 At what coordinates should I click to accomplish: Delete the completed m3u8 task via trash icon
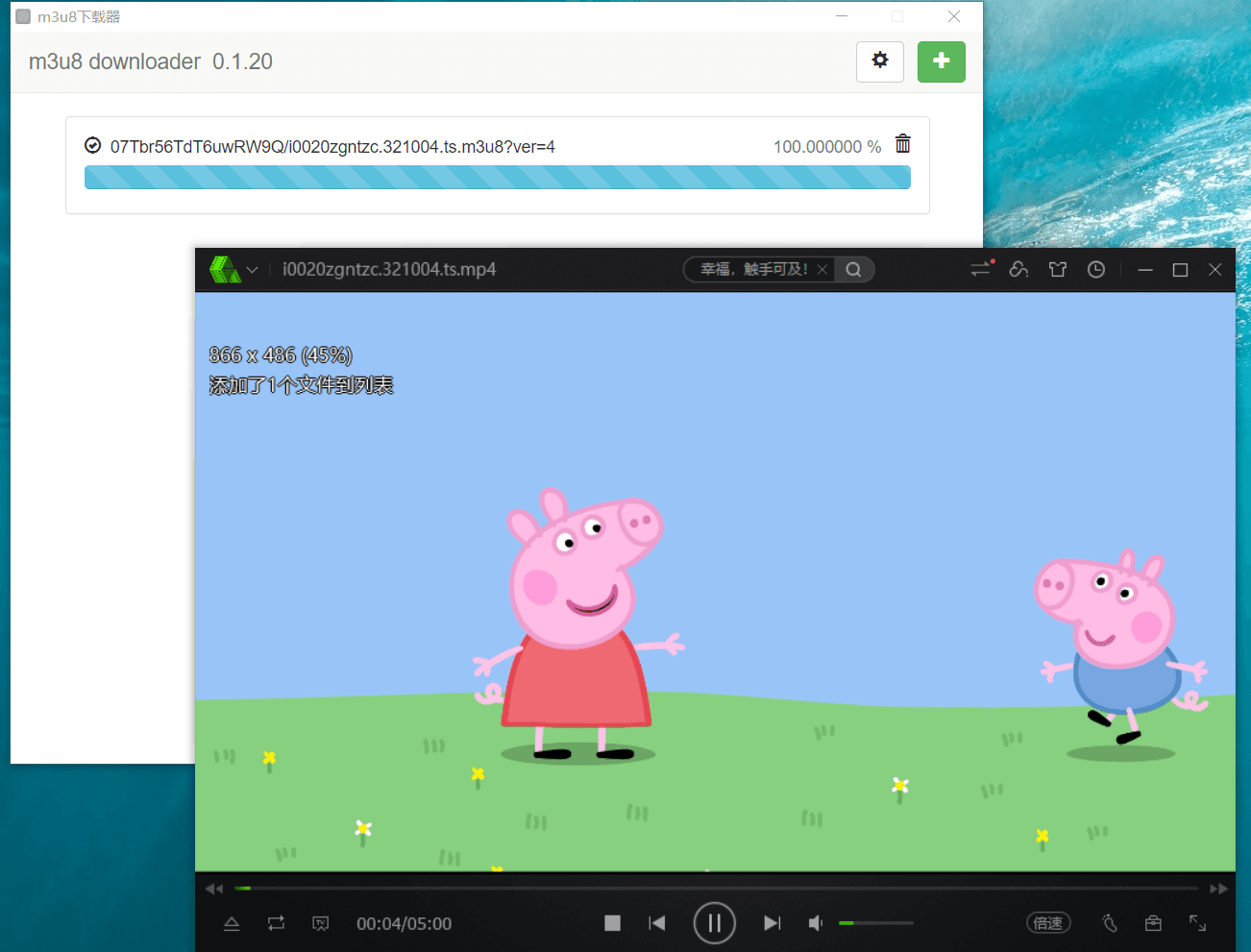[902, 143]
